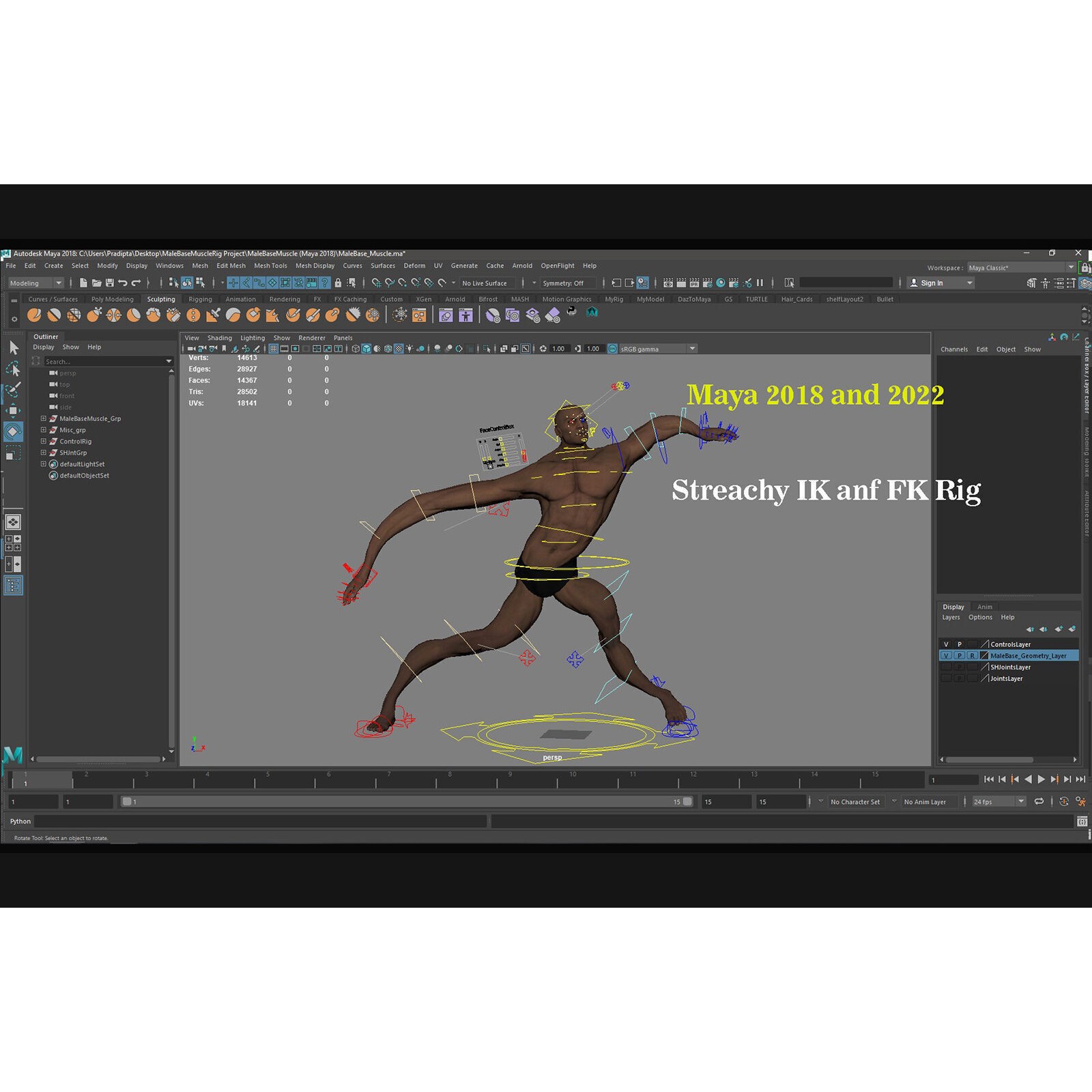This screenshot has height=1092, width=1092.
Task: Open the viewport Shading menu
Action: 220,338
